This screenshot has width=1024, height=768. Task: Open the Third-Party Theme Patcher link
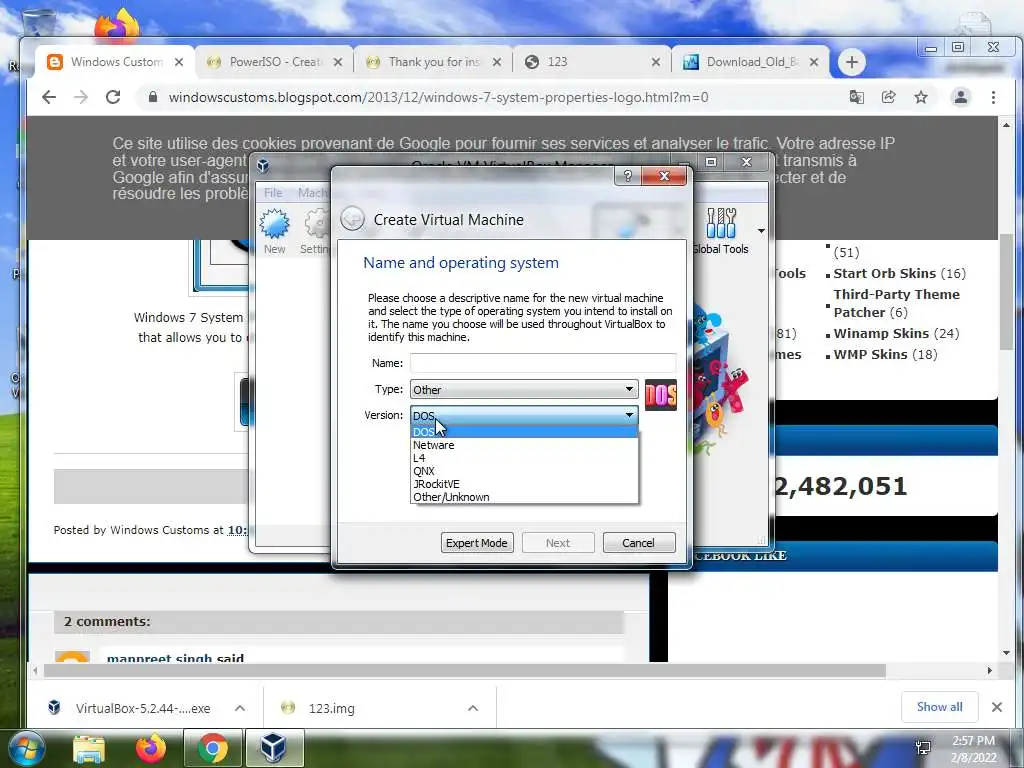[x=896, y=303]
